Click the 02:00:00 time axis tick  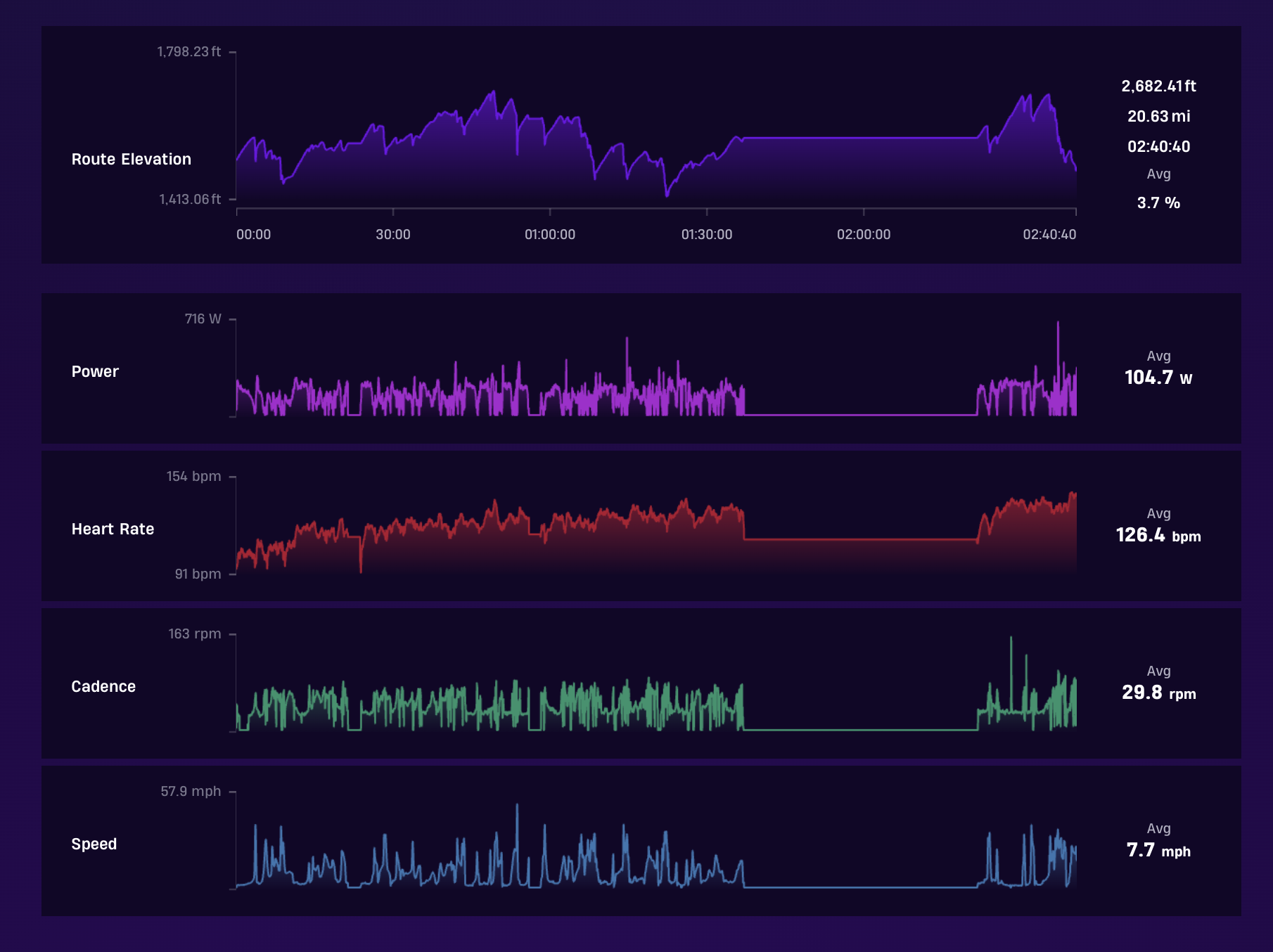(863, 234)
